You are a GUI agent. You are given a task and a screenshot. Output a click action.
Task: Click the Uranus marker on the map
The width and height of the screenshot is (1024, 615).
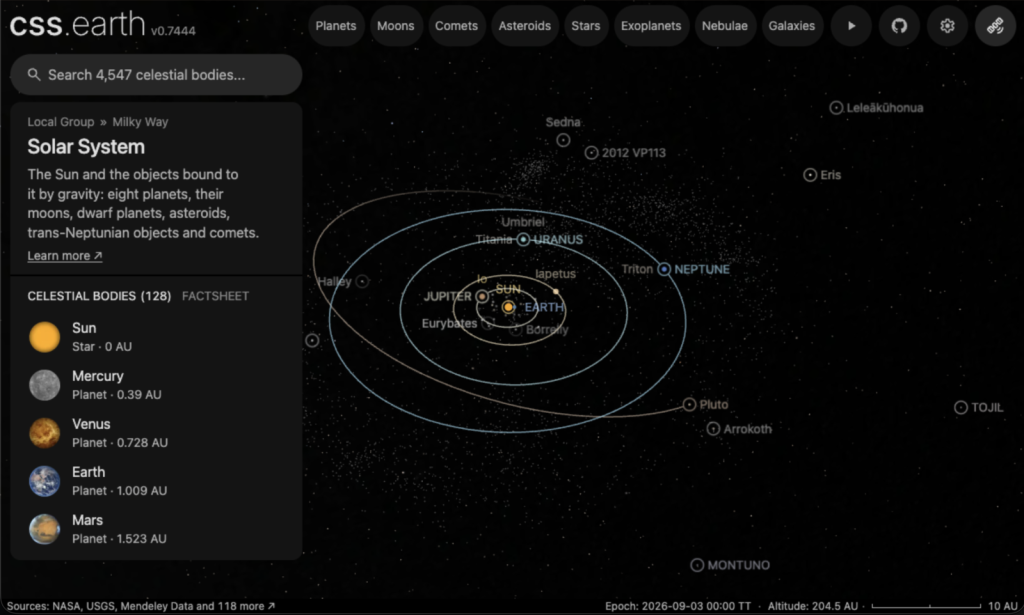(x=523, y=240)
